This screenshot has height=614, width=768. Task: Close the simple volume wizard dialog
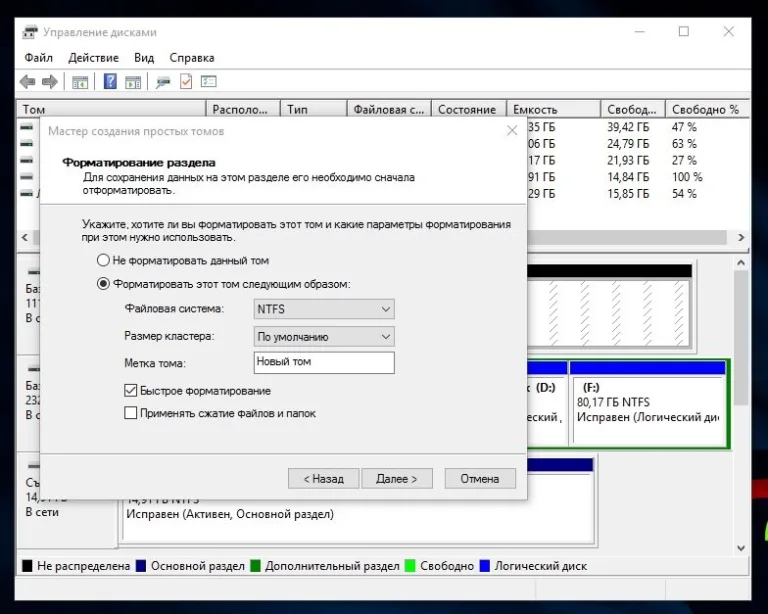(x=512, y=131)
